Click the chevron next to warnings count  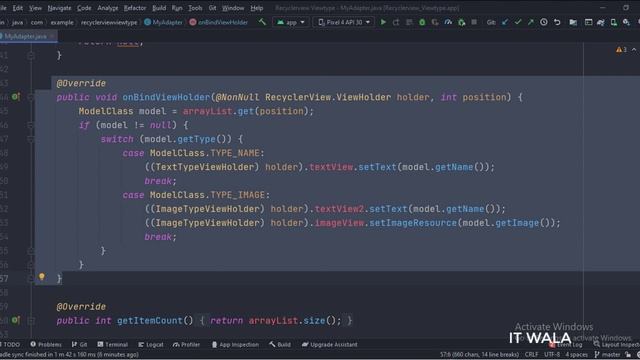pyautogui.click(x=634, y=49)
